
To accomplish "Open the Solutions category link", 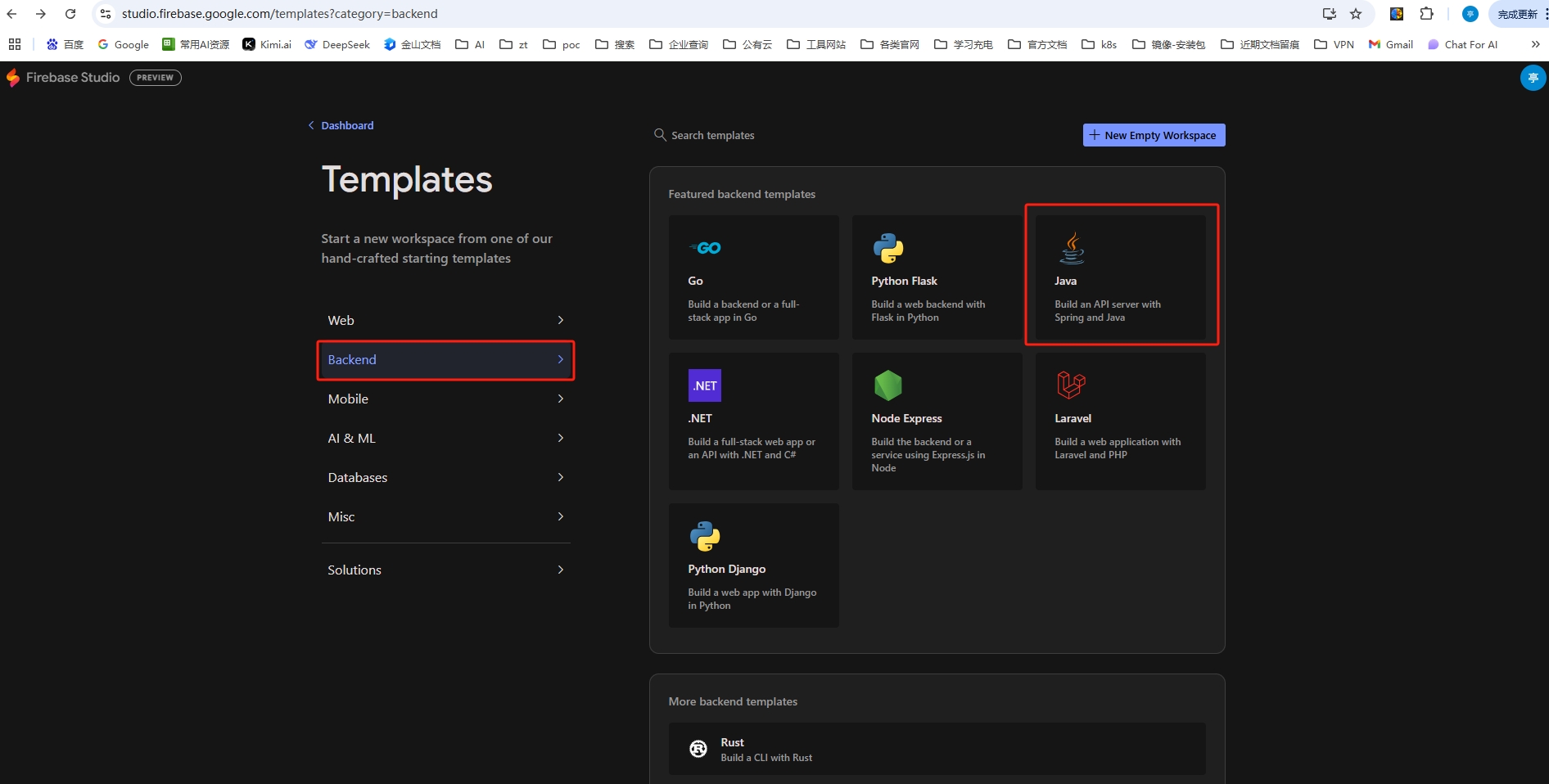I will (x=446, y=570).
